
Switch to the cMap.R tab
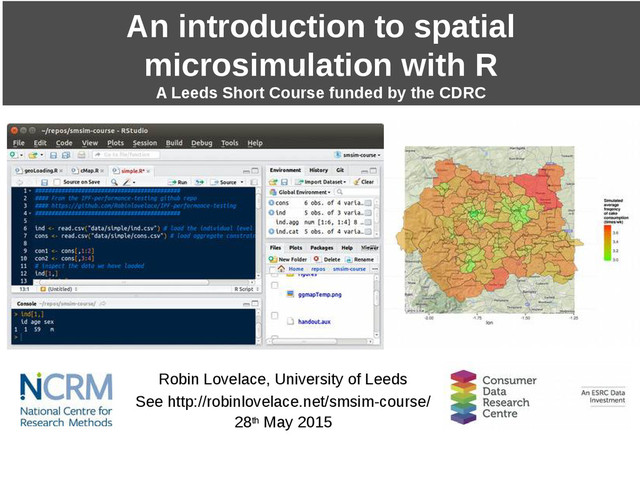(x=89, y=171)
